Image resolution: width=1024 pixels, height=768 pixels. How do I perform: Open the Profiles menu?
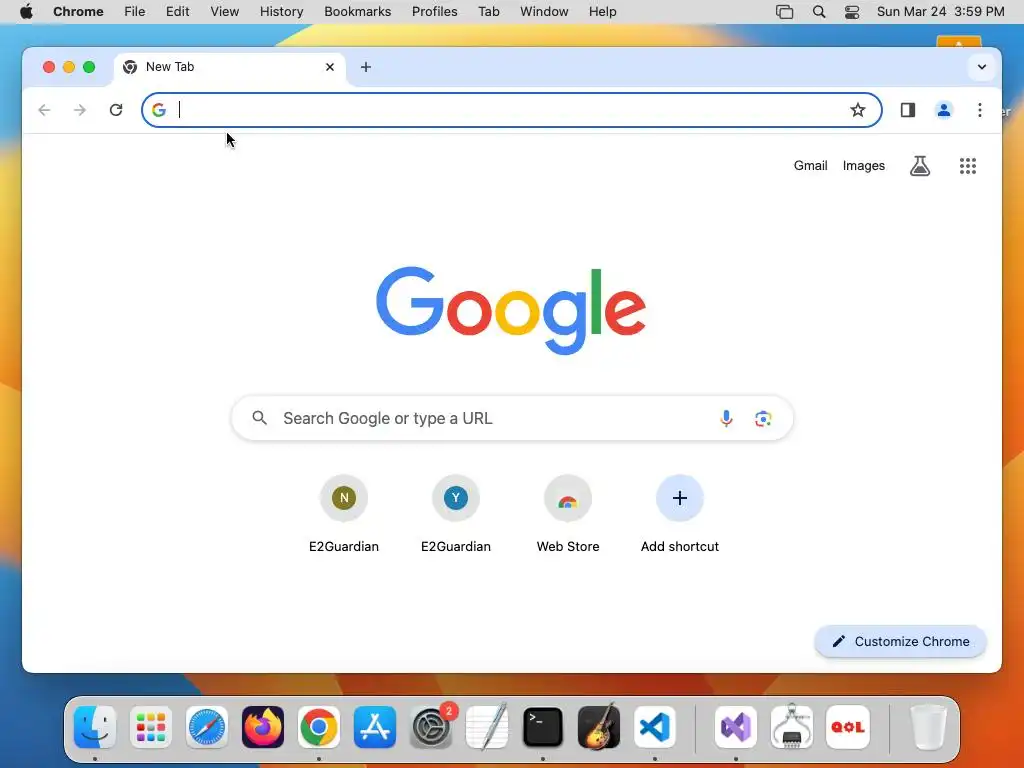coord(434,12)
